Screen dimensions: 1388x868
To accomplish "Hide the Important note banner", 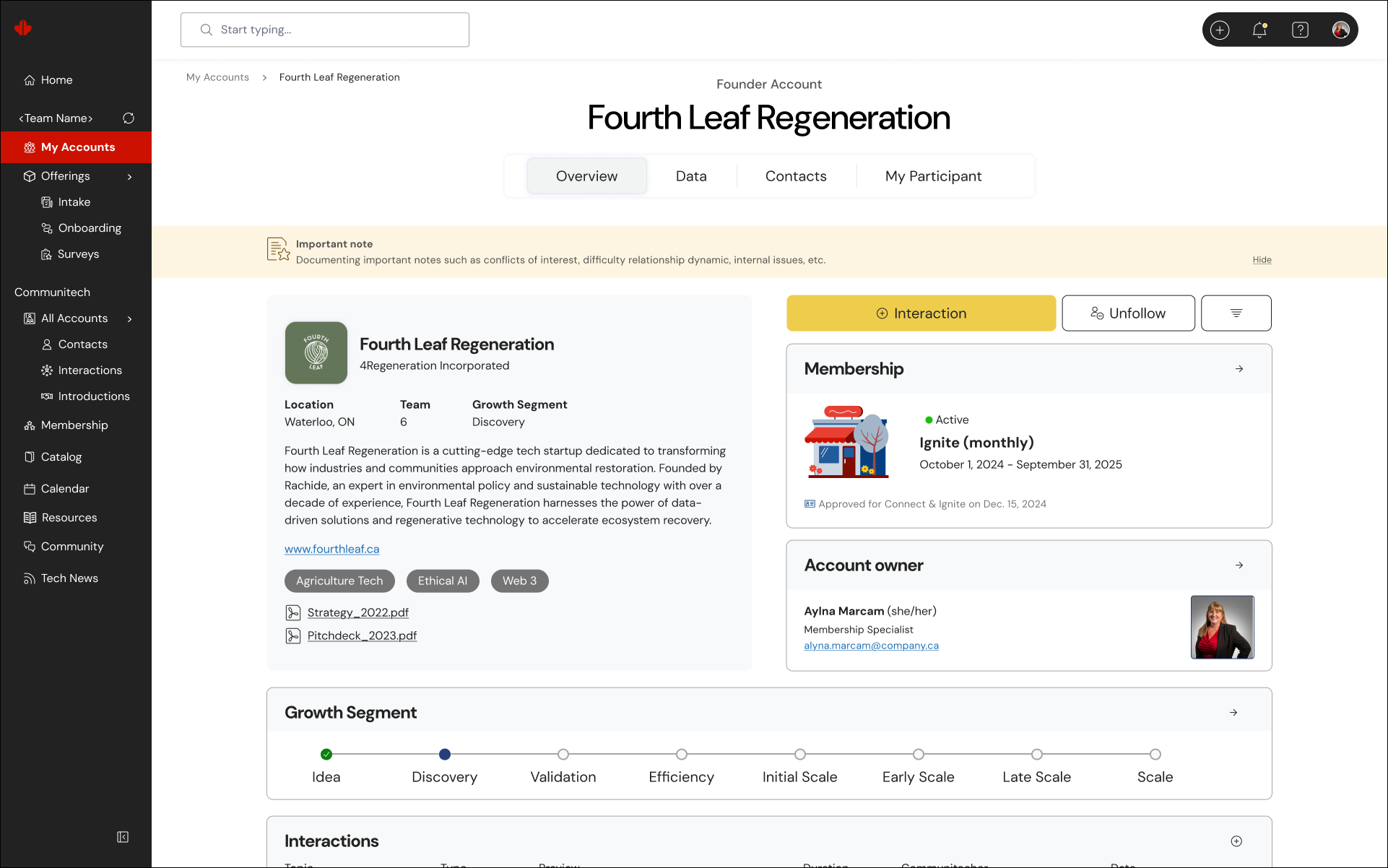I will 1262,260.
